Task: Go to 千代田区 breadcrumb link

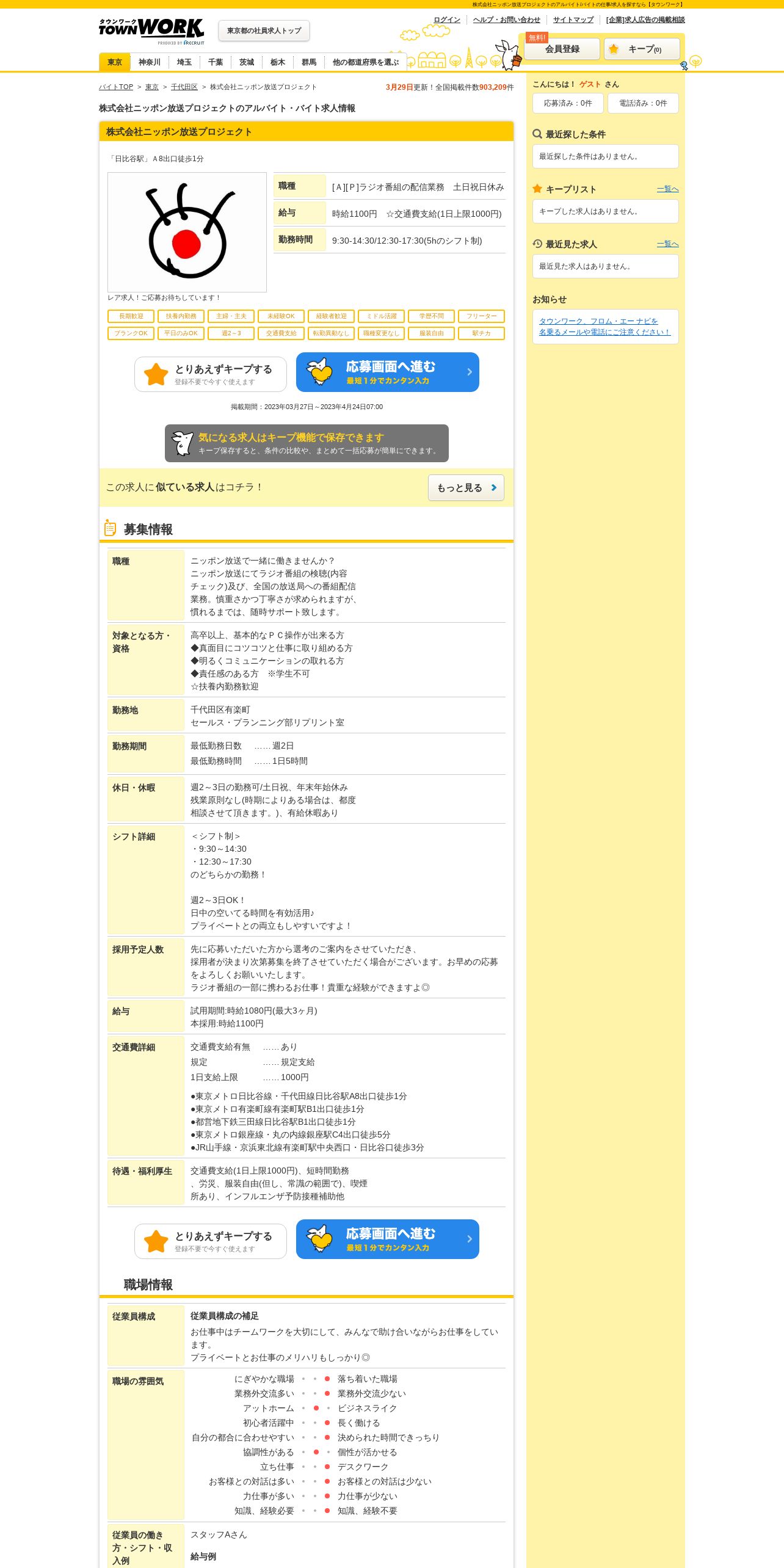Action: (x=184, y=87)
